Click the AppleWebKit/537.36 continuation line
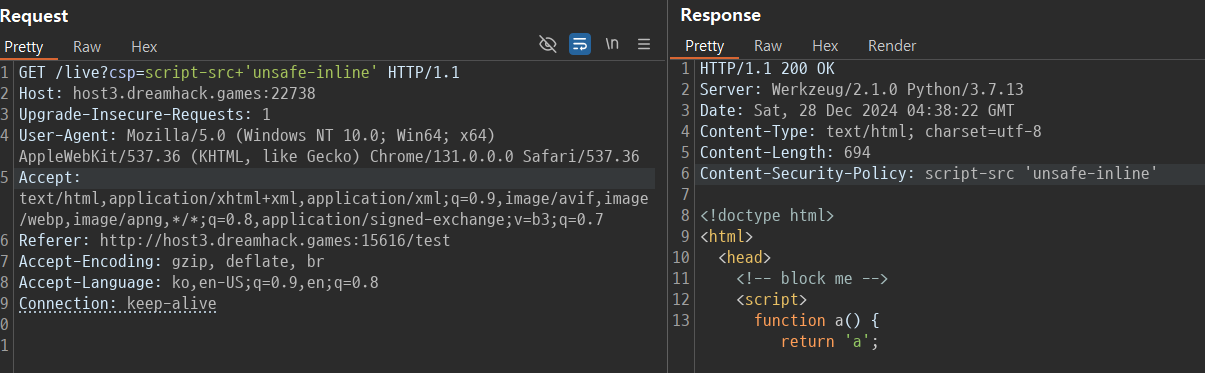The image size is (1205, 373). (x=329, y=156)
